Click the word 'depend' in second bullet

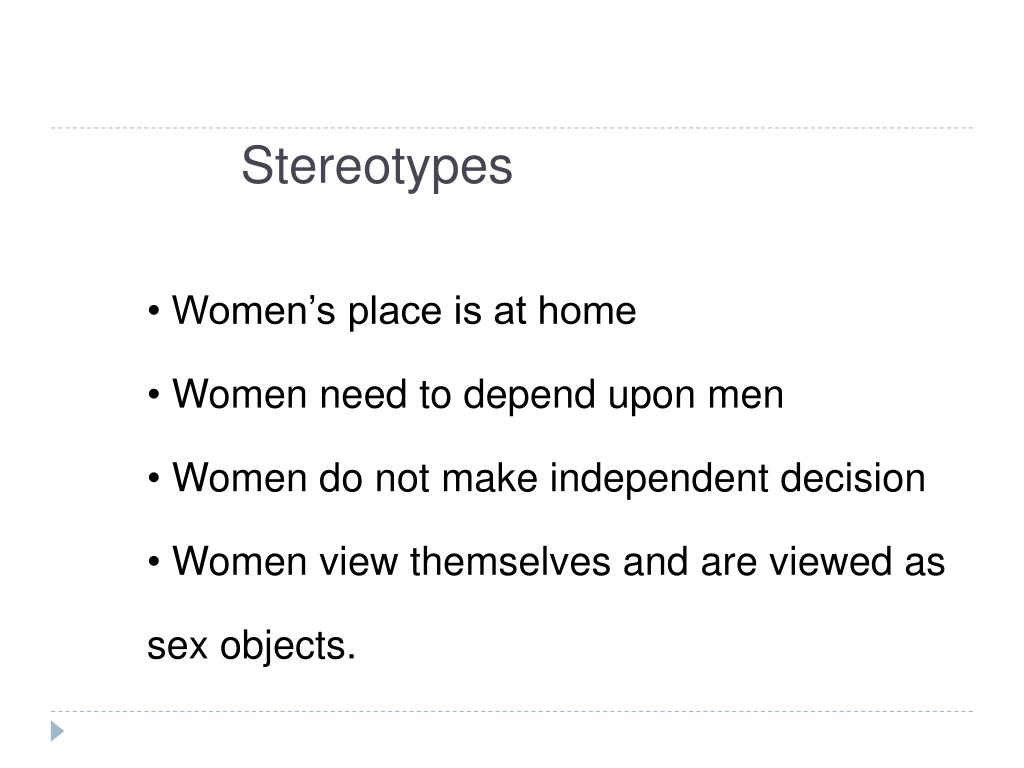coord(529,396)
